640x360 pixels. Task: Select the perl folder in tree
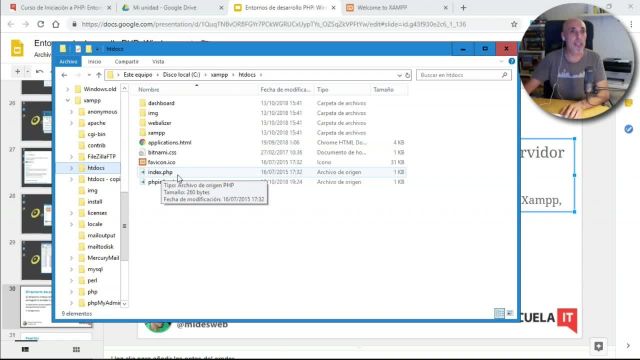[92, 280]
